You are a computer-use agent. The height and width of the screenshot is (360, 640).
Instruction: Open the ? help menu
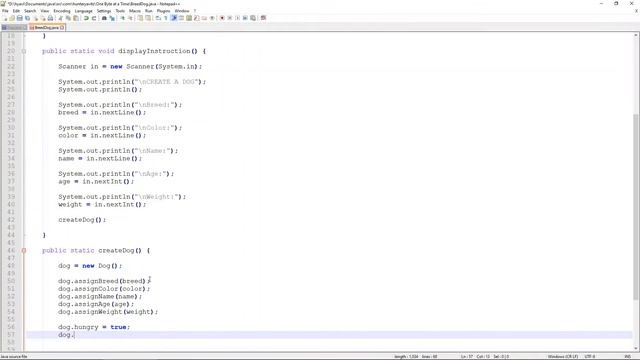point(195,11)
